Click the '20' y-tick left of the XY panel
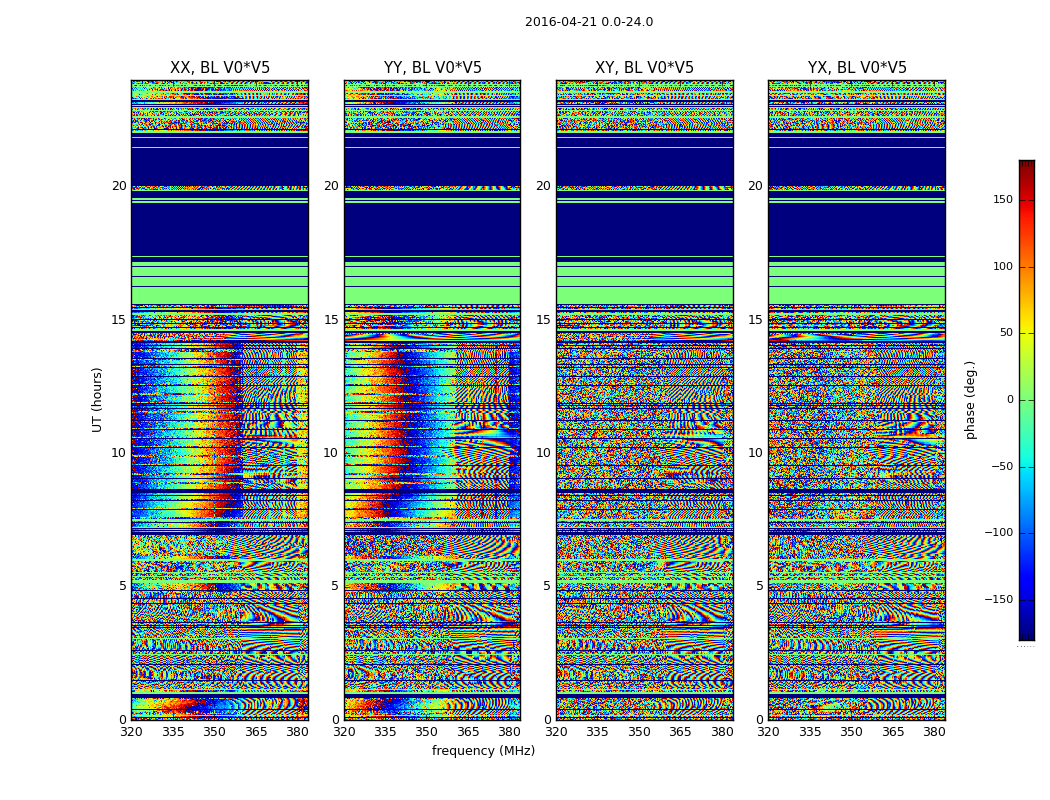 click(x=543, y=186)
